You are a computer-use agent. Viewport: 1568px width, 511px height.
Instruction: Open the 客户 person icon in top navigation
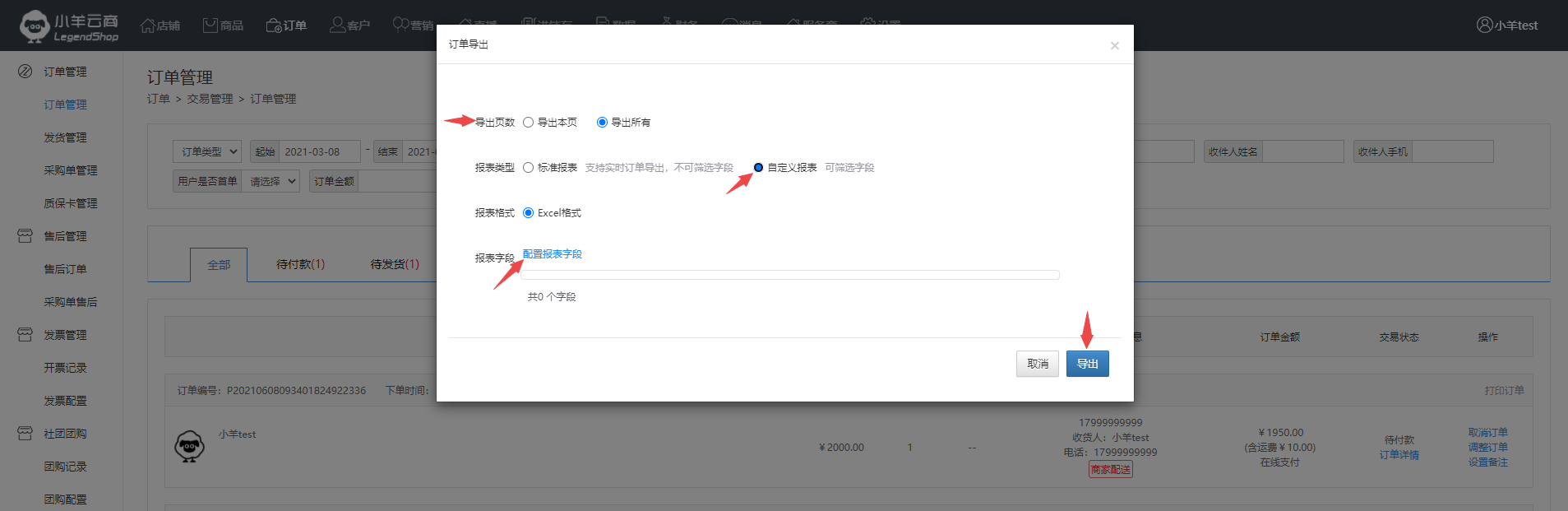coord(337,26)
